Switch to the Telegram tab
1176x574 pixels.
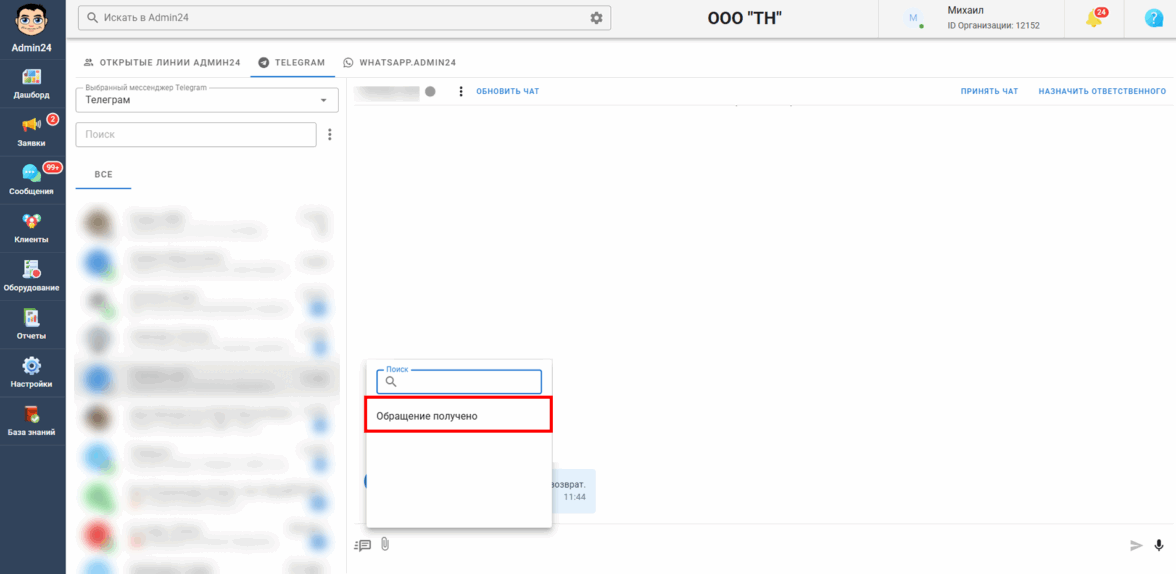tap(292, 62)
